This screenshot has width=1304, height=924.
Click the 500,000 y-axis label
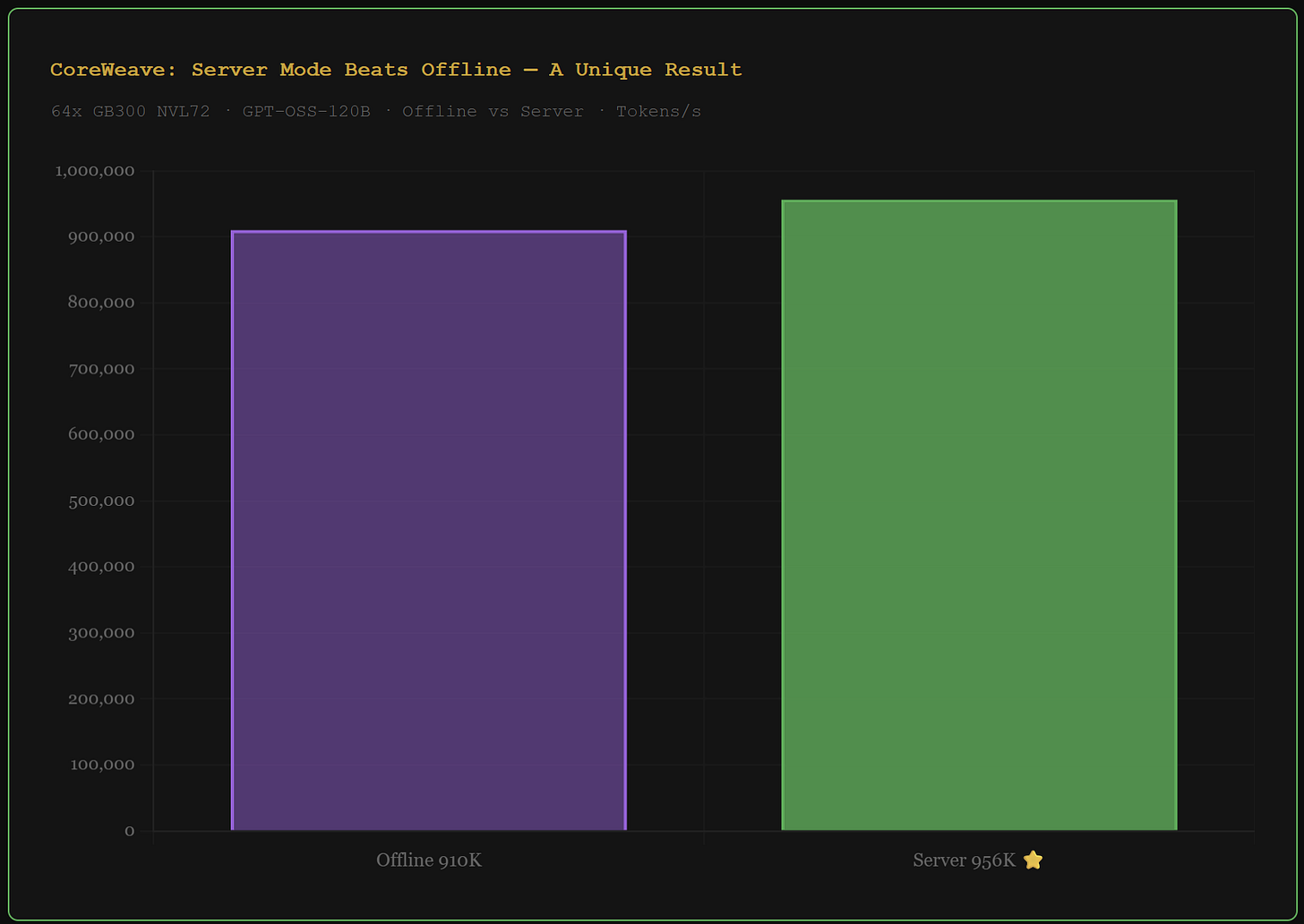(101, 500)
